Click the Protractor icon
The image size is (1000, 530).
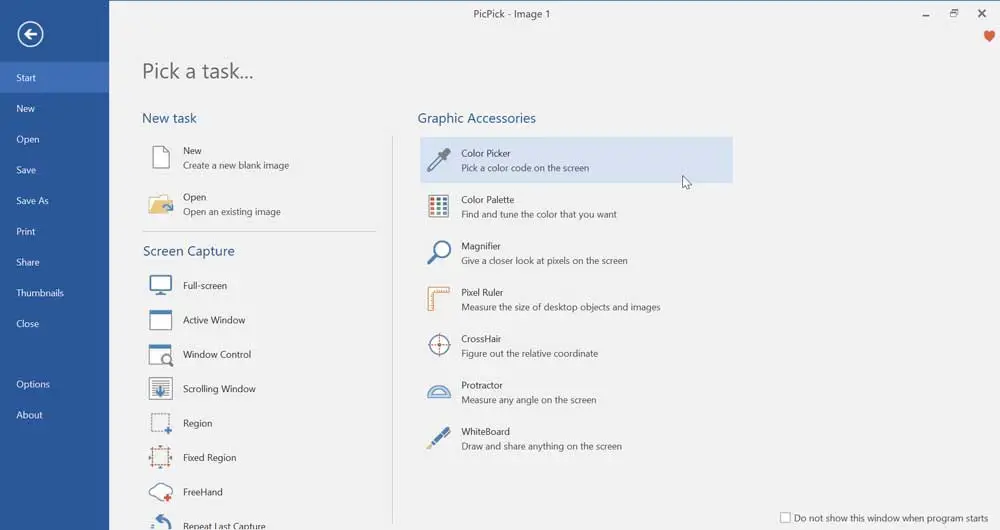pos(439,392)
